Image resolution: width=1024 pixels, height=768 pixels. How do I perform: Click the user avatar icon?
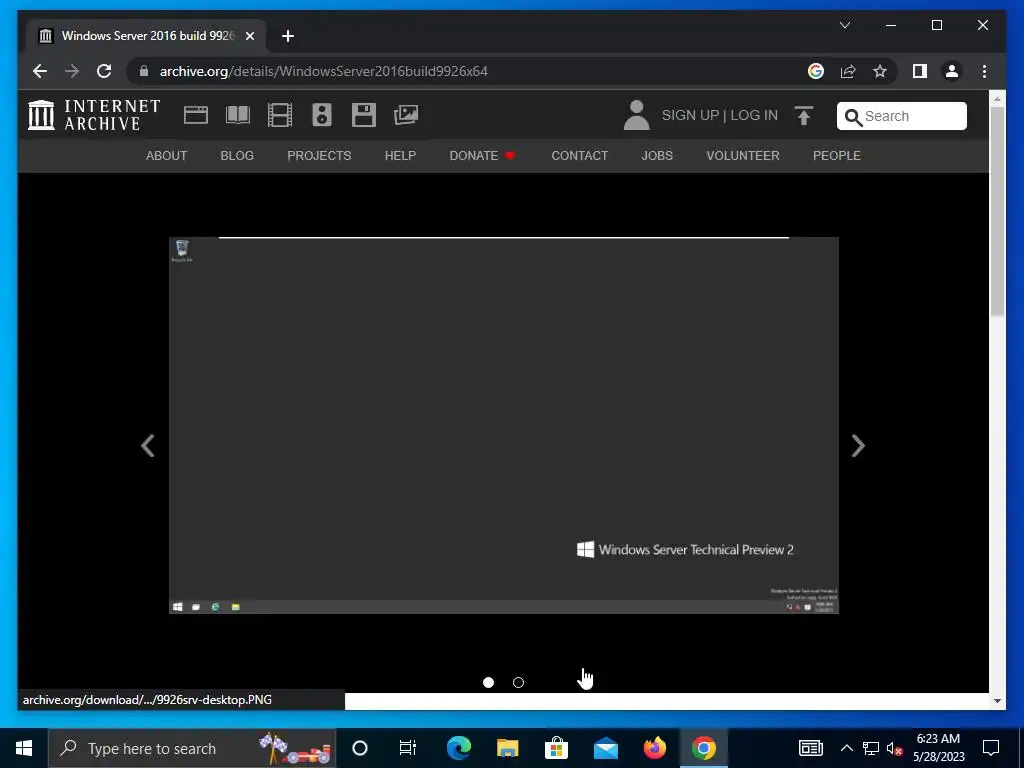(636, 115)
